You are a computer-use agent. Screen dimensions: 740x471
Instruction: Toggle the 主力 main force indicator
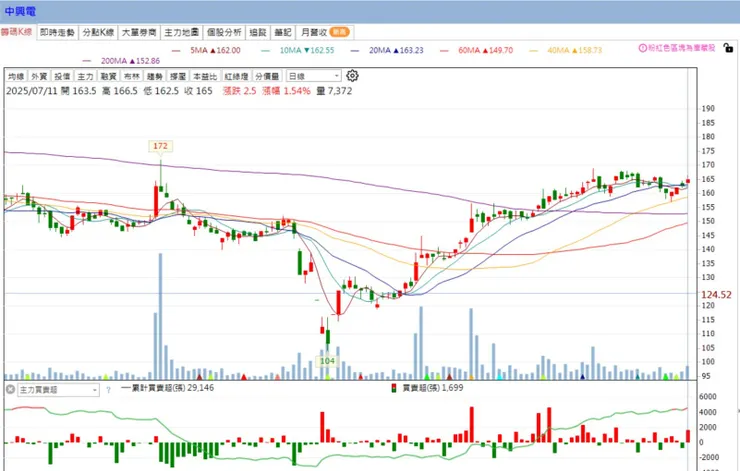[x=85, y=76]
